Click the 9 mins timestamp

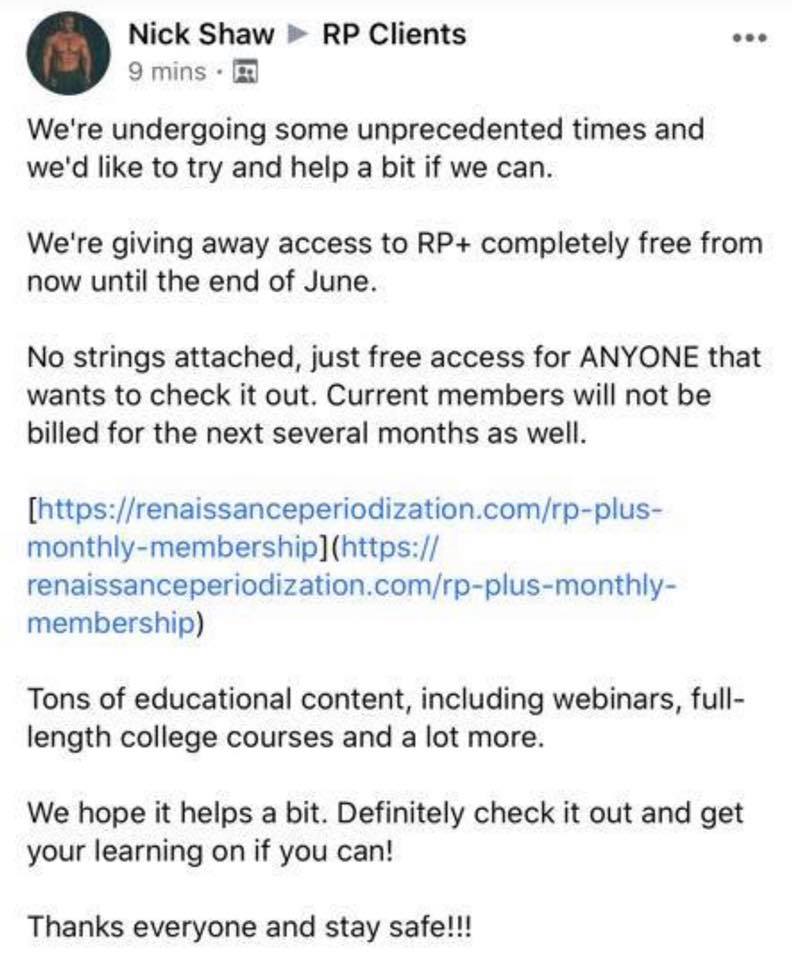[x=167, y=73]
